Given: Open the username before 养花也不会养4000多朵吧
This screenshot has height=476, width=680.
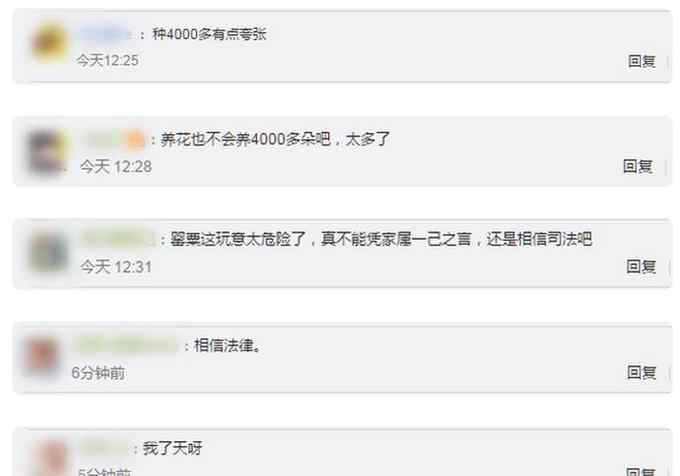Looking at the screenshot, I should [x=114, y=139].
